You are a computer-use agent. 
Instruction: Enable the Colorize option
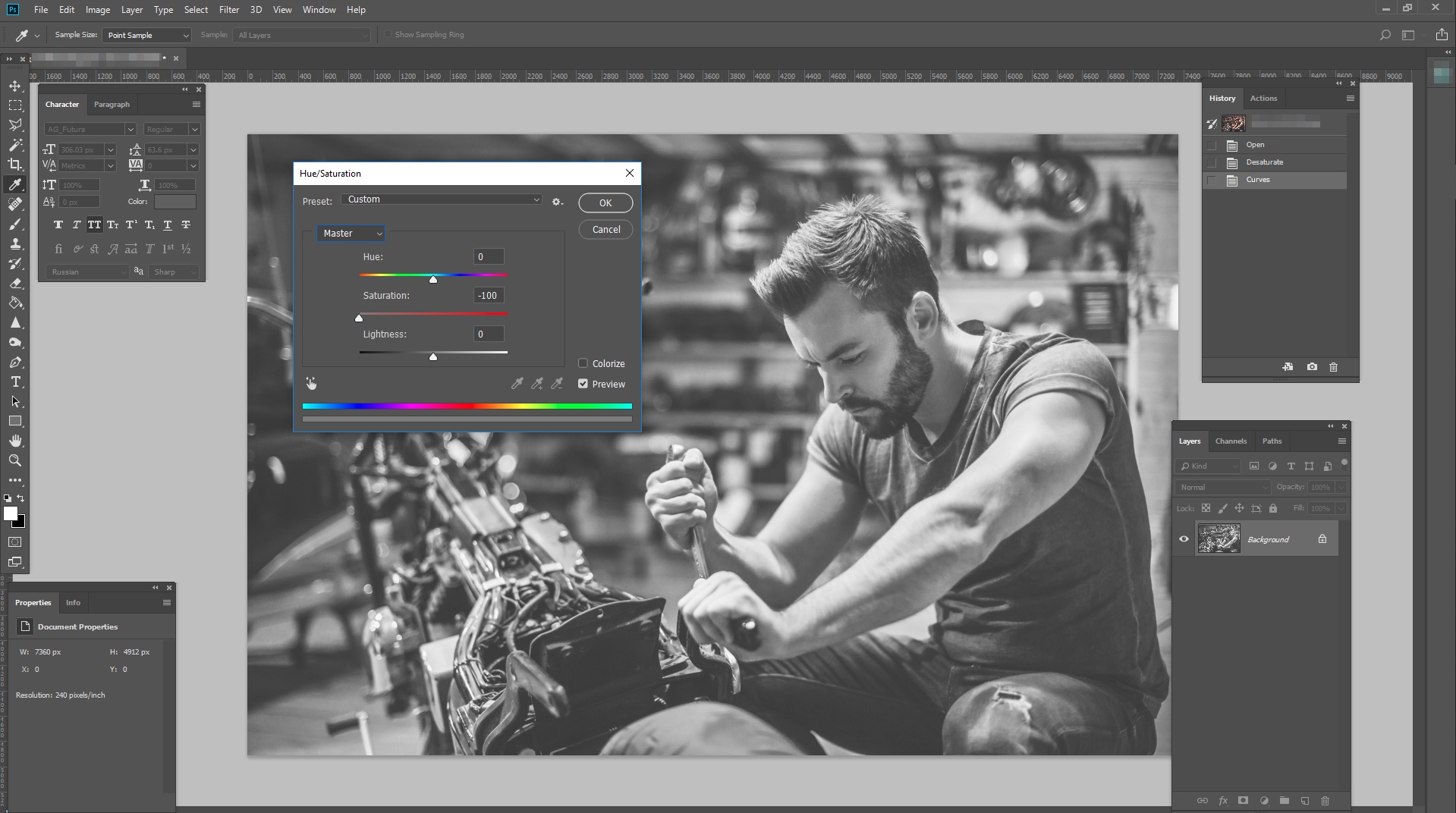click(x=583, y=363)
